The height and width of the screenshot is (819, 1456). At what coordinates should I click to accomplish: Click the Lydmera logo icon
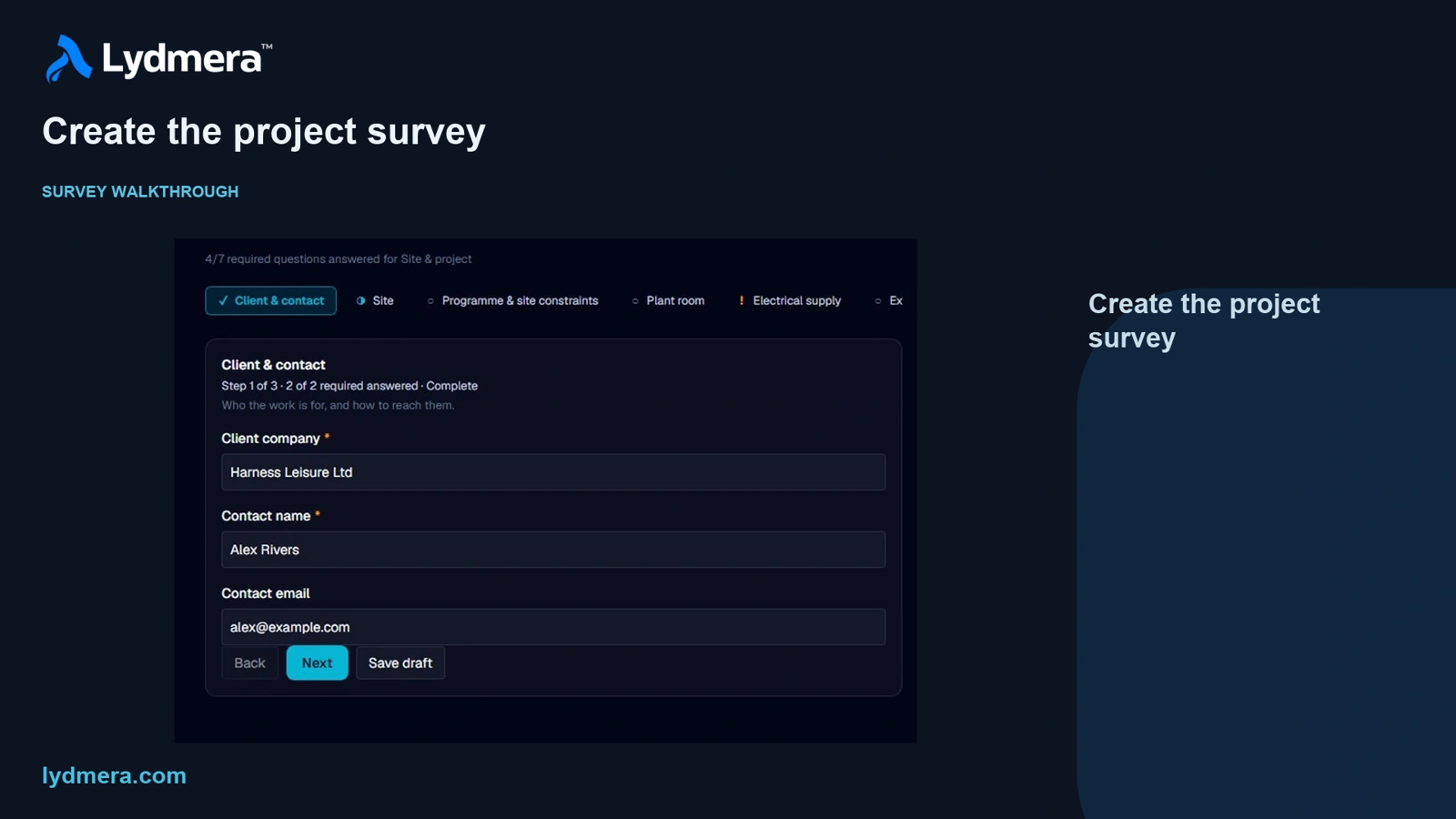coord(68,58)
